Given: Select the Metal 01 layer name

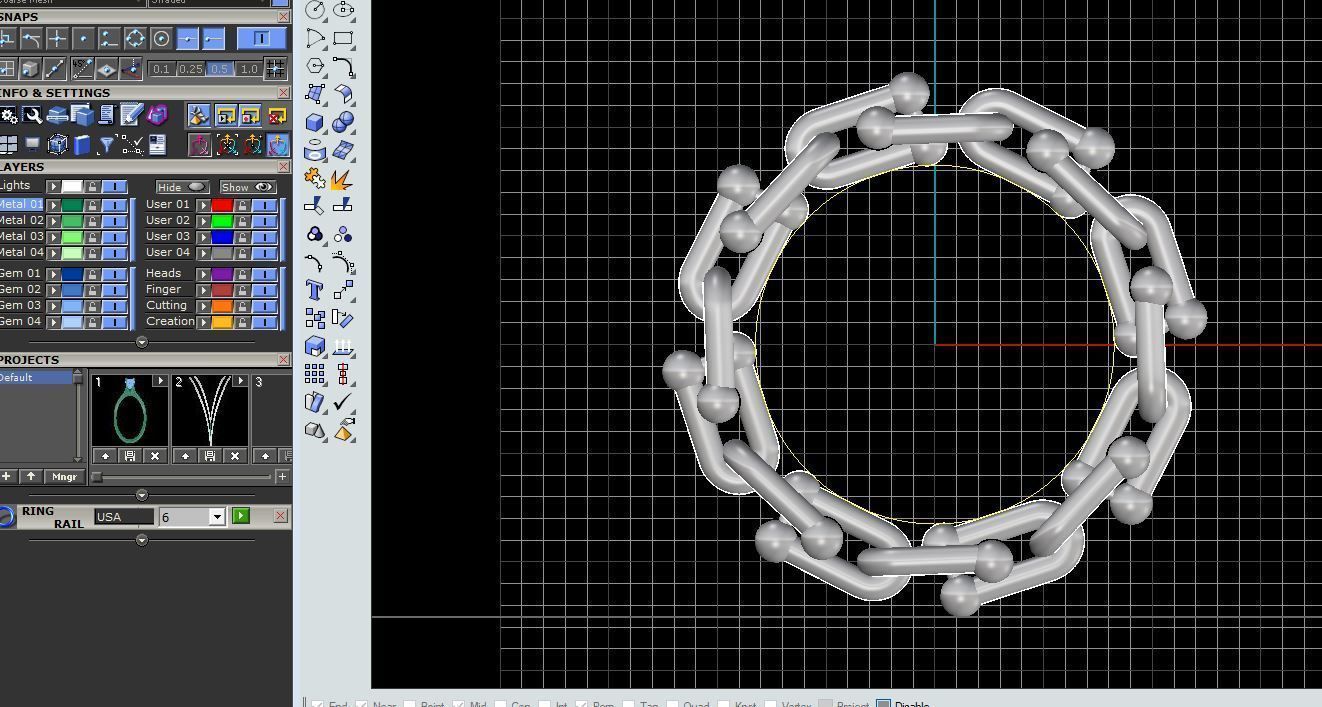Looking at the screenshot, I should [x=21, y=204].
